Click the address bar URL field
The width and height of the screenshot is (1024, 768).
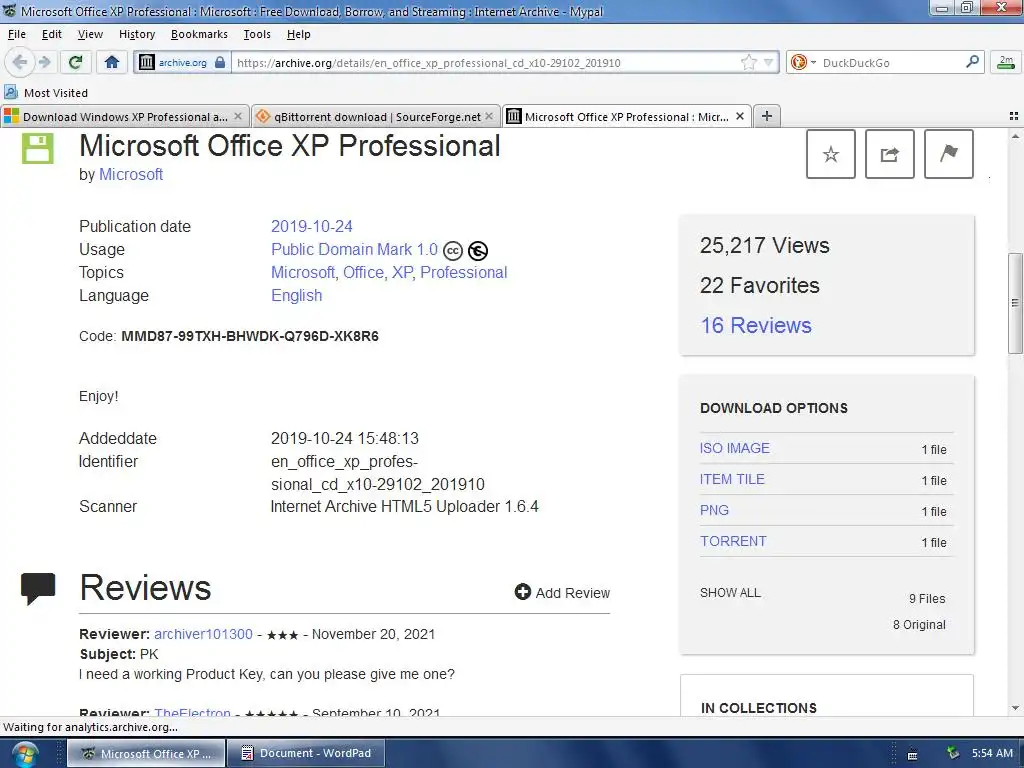click(487, 63)
